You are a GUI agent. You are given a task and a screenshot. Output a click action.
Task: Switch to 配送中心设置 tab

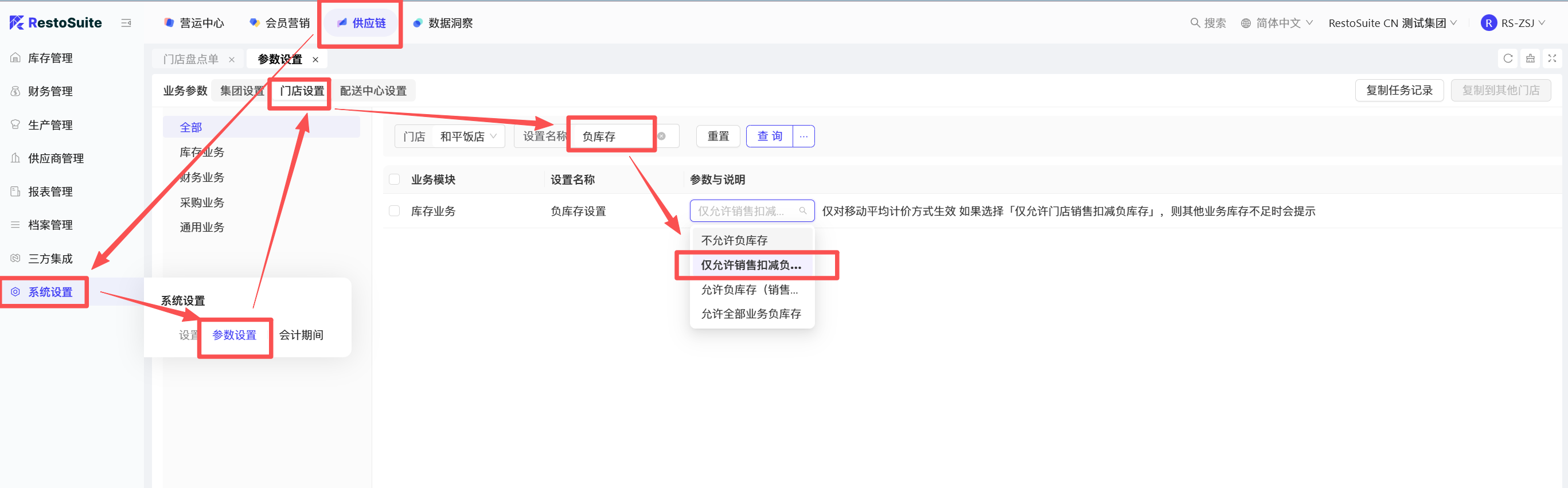coord(373,91)
